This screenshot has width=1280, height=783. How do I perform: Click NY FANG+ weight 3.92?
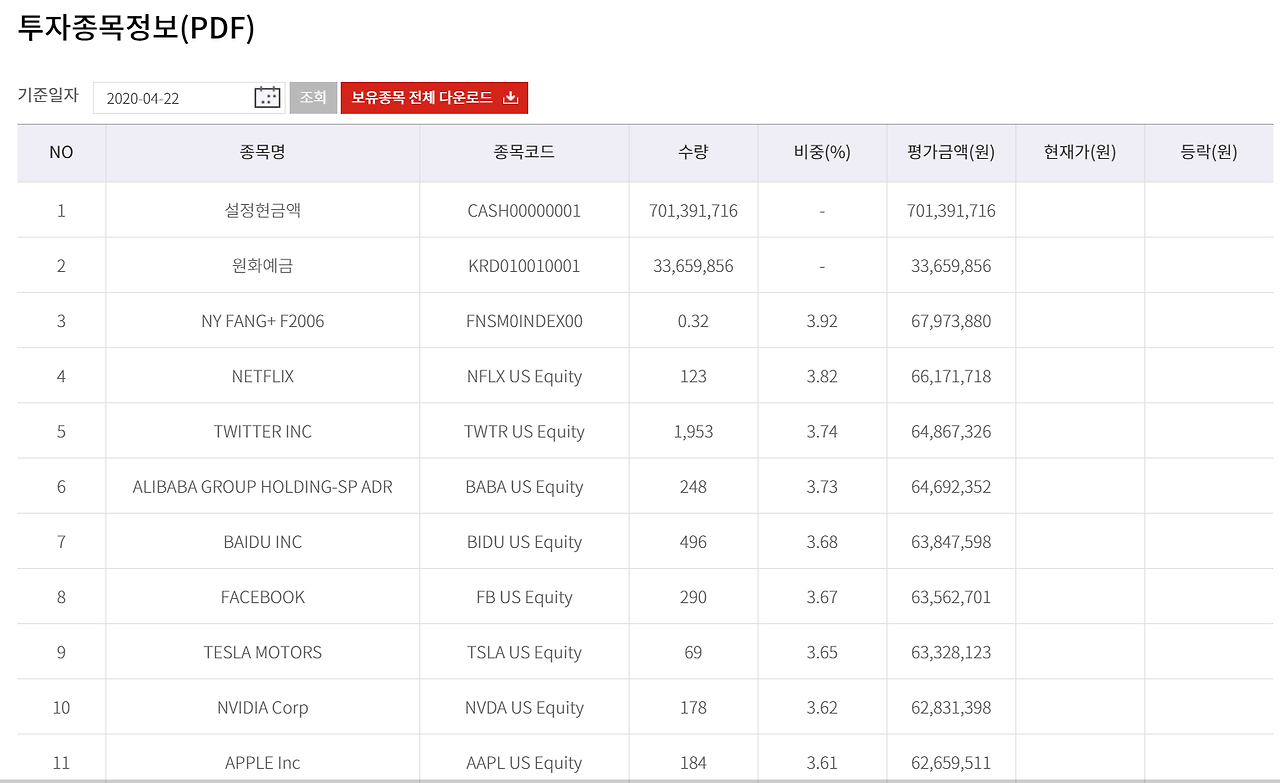[x=822, y=321]
